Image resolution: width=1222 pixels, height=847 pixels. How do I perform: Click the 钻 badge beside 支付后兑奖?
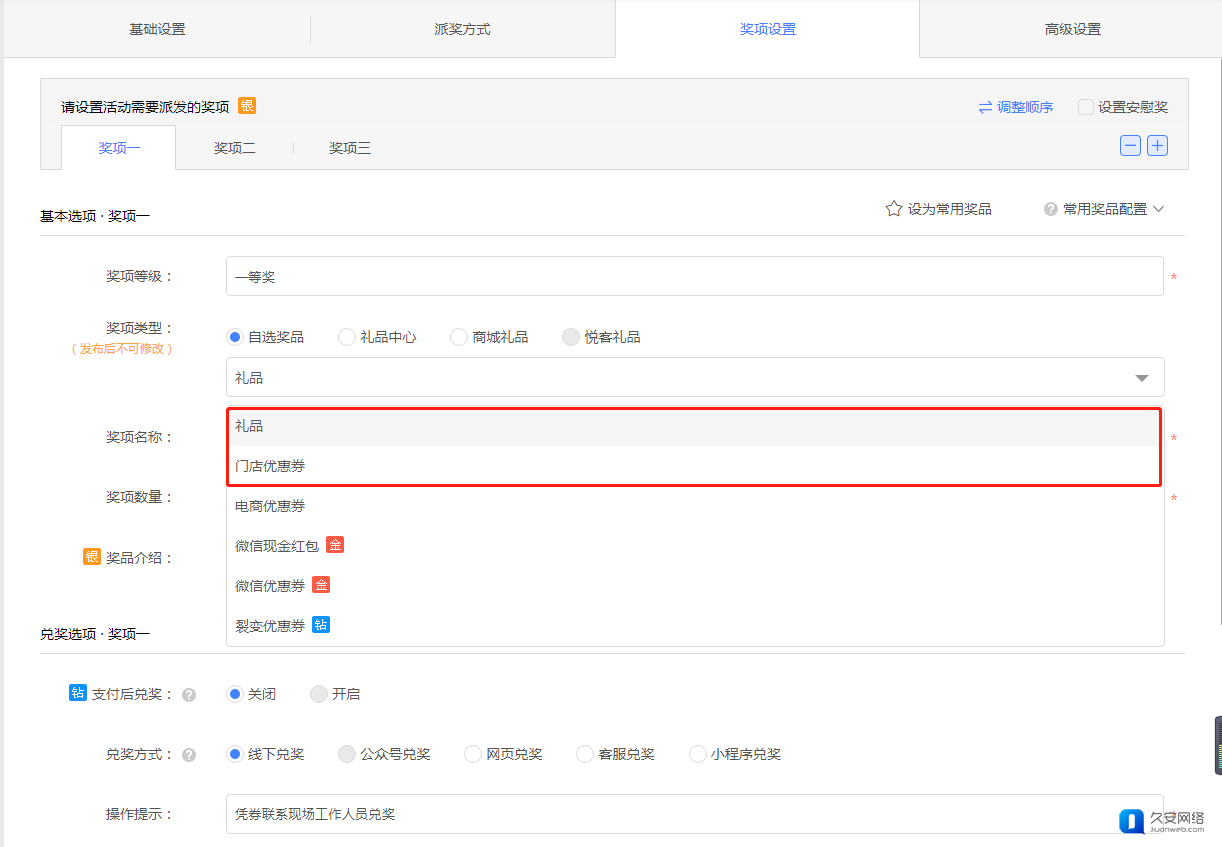point(78,692)
